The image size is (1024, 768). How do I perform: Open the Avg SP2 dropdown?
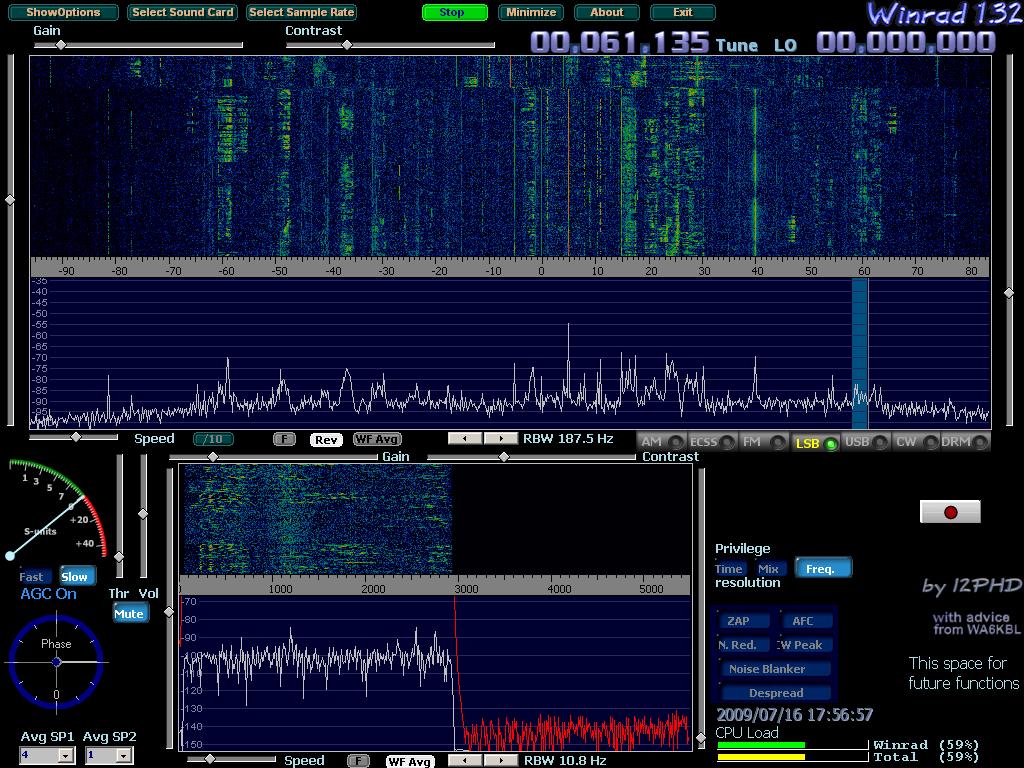pos(109,756)
